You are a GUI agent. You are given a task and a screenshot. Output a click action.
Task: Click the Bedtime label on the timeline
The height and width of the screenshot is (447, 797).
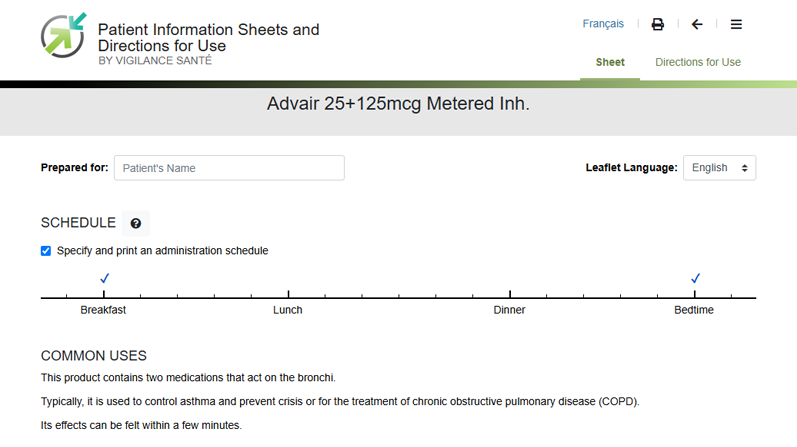click(694, 310)
